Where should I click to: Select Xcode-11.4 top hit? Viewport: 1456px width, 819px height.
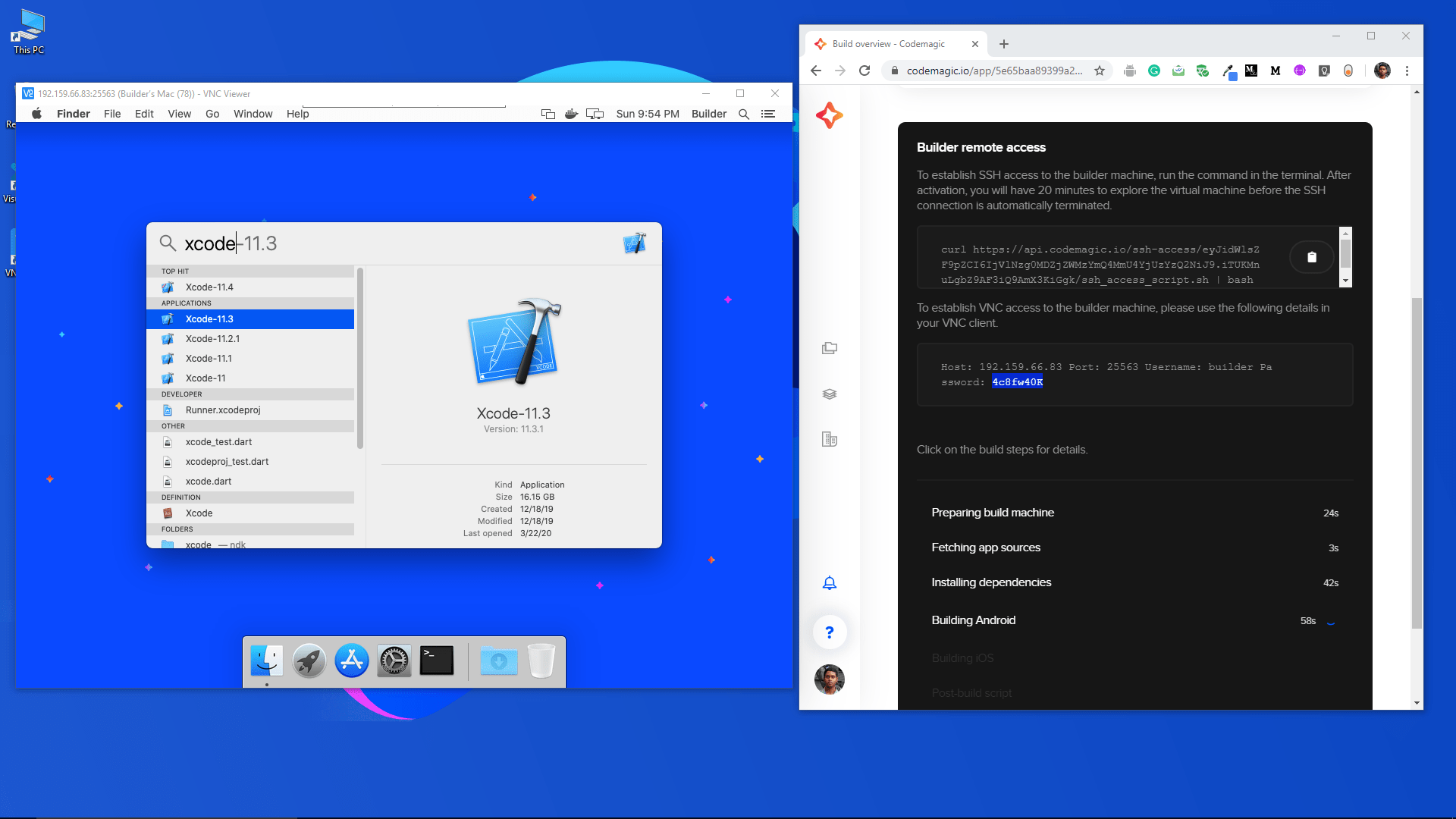(x=250, y=287)
